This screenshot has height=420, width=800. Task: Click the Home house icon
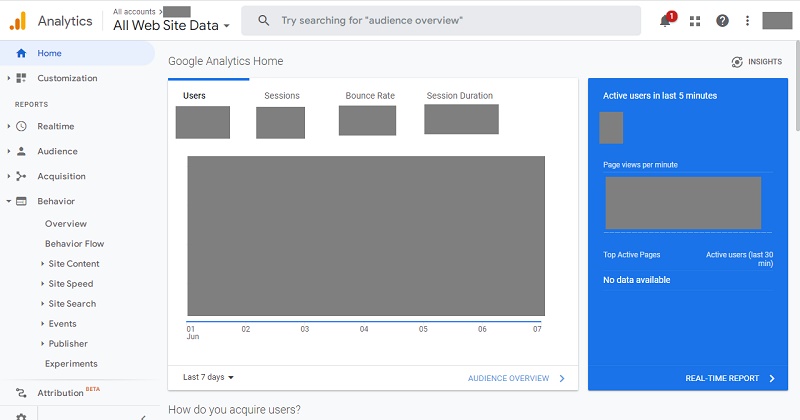coord(21,53)
